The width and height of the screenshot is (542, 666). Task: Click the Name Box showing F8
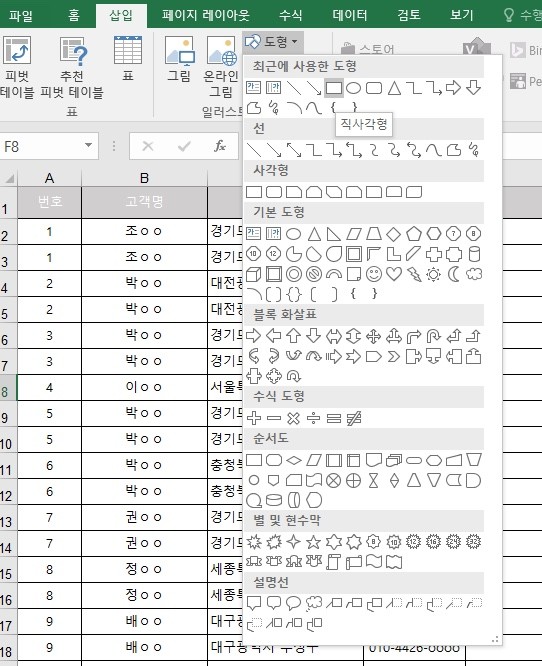point(42,147)
